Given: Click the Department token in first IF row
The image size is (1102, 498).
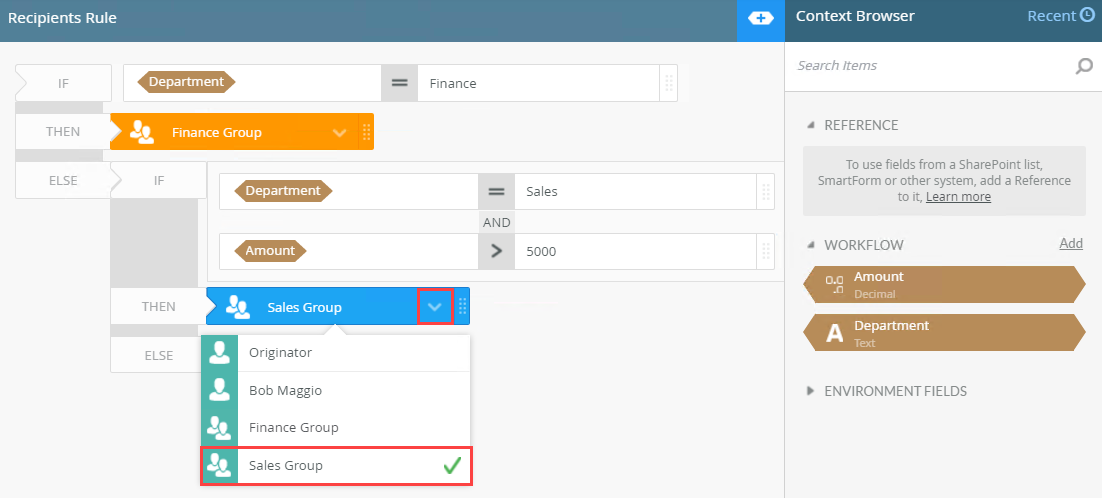Looking at the screenshot, I should coord(186,81).
